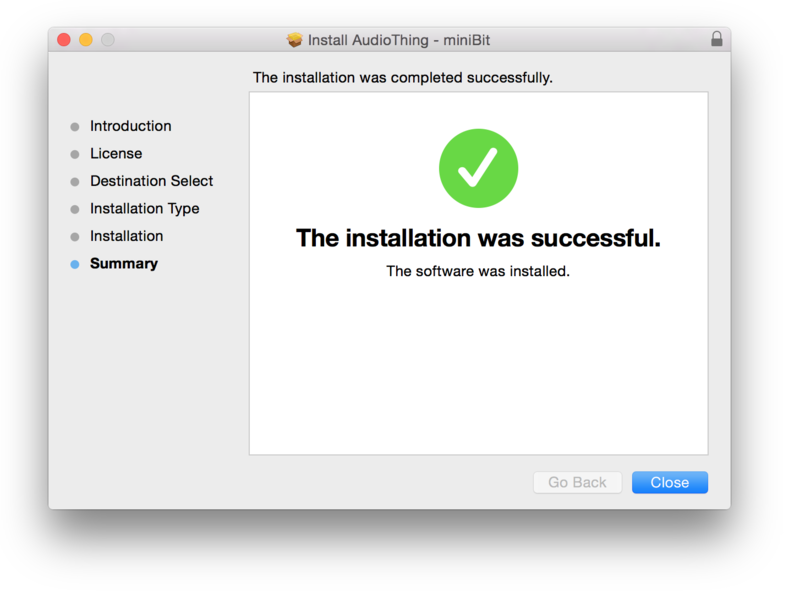Click the Go Back button

(x=577, y=483)
